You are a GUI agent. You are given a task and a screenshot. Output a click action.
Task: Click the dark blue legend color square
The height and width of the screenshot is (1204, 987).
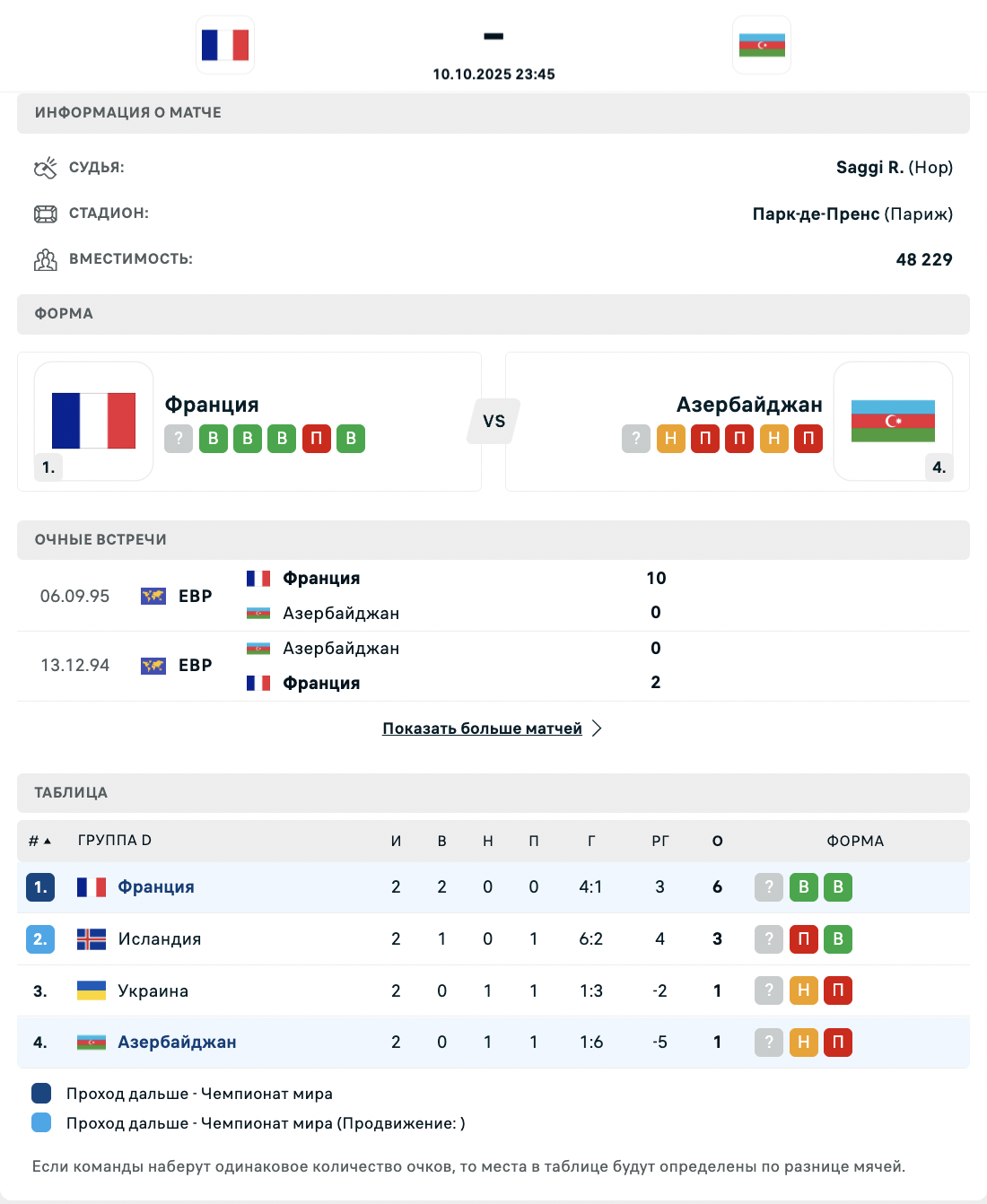tap(41, 1093)
